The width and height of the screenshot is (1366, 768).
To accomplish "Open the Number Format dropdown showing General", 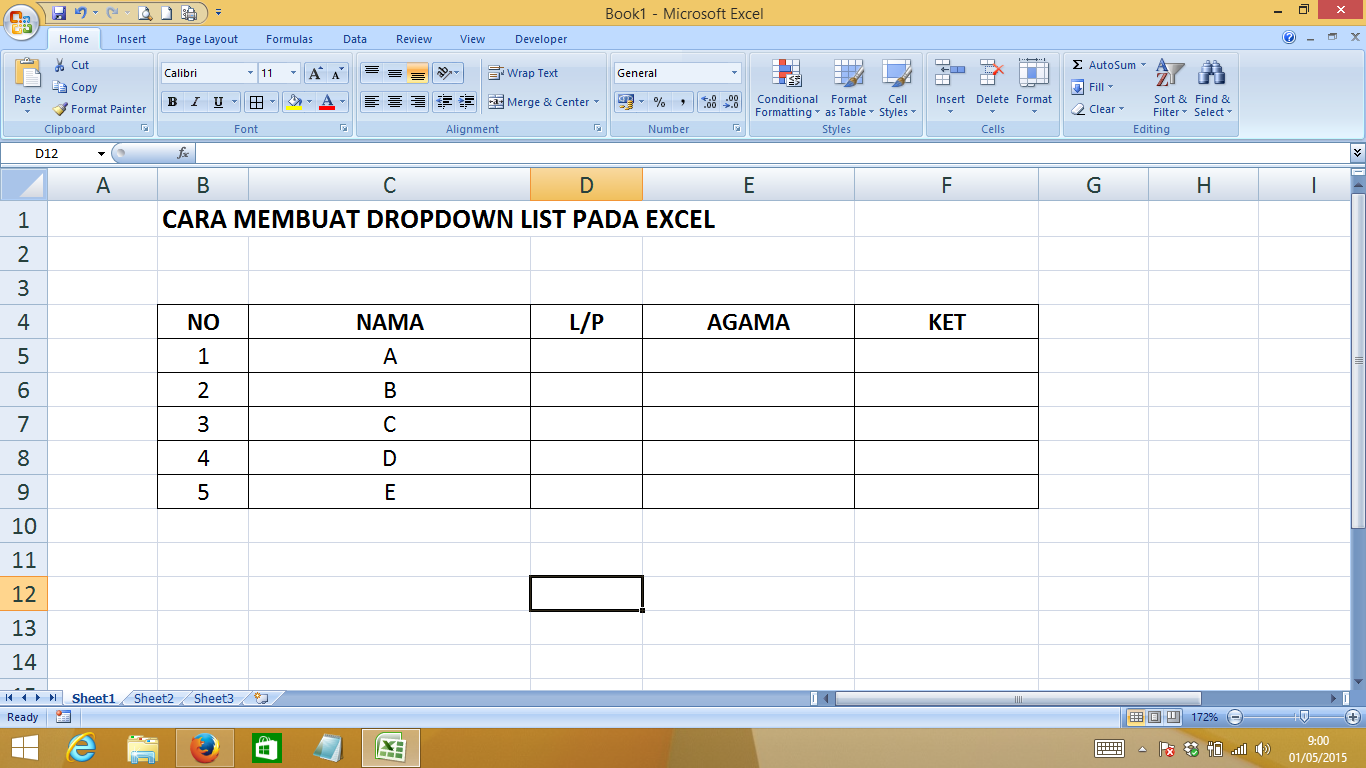I will pyautogui.click(x=676, y=73).
